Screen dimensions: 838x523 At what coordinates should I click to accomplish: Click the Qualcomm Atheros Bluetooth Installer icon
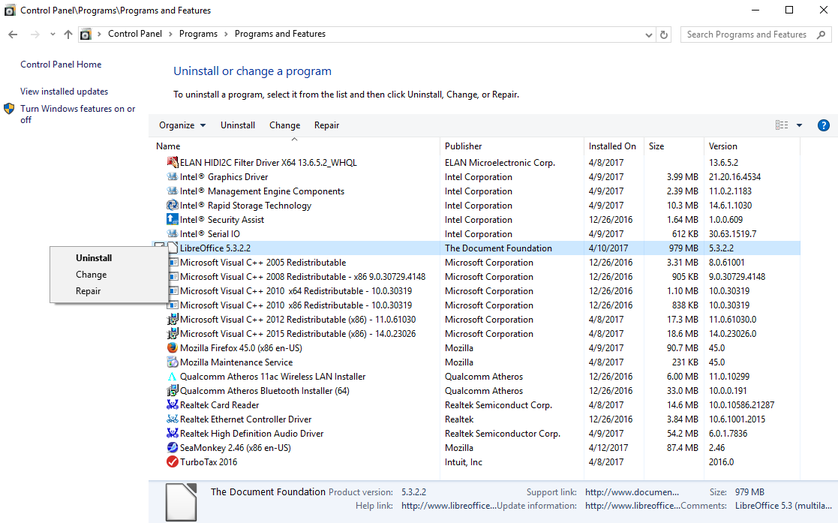pyautogui.click(x=172, y=391)
